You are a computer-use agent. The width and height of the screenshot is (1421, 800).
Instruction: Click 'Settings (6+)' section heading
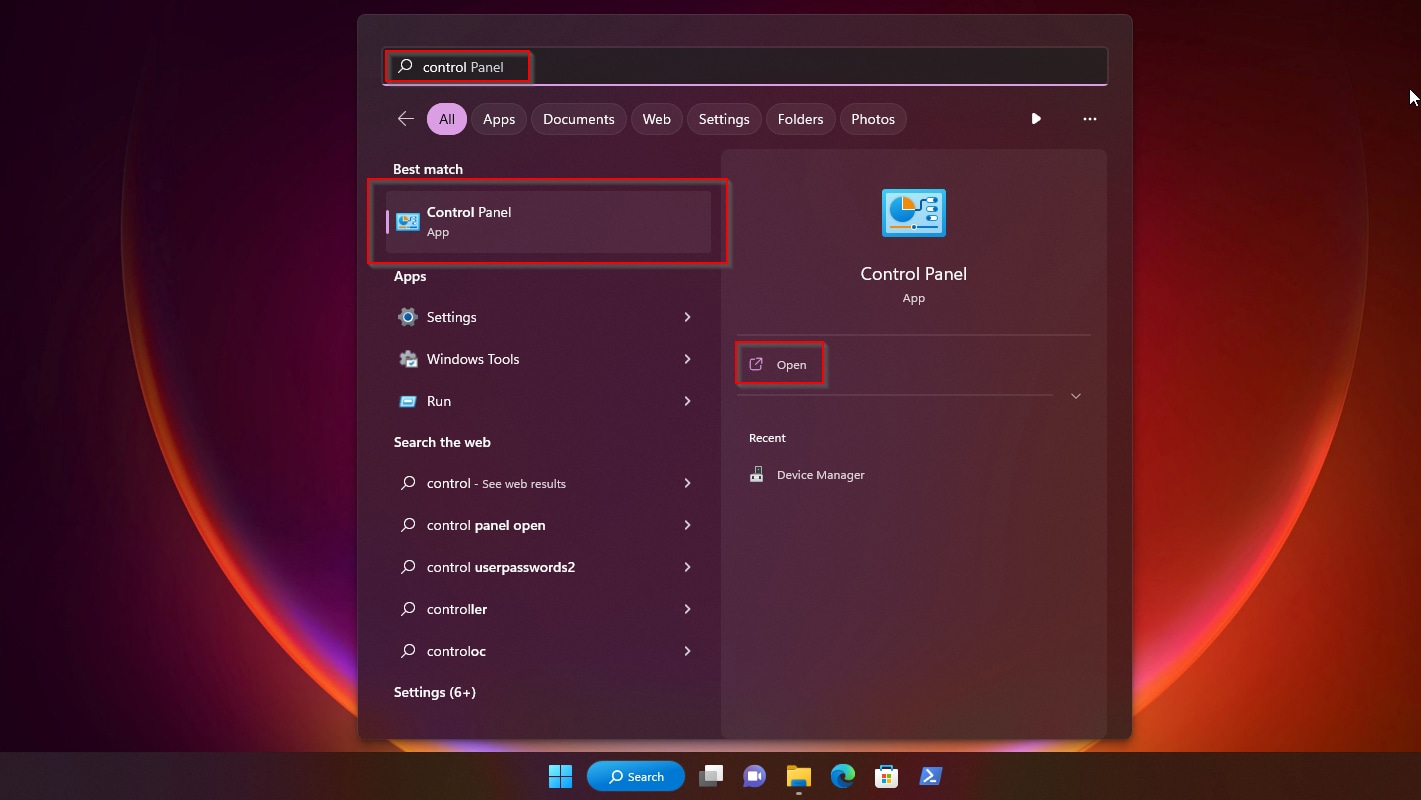tap(435, 692)
